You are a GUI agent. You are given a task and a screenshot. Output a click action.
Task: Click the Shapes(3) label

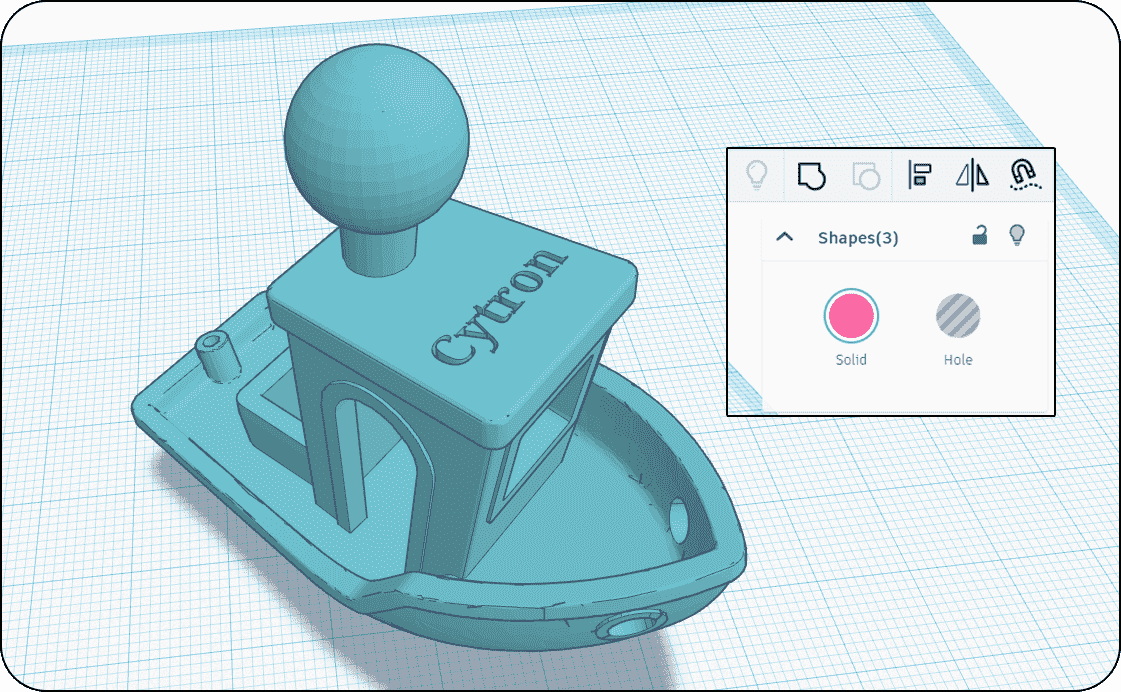point(858,238)
